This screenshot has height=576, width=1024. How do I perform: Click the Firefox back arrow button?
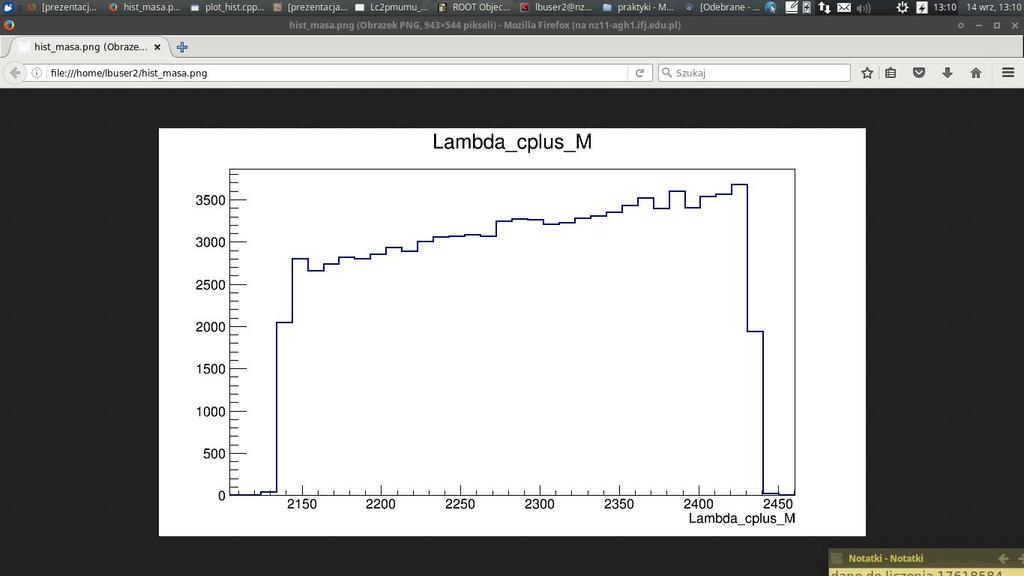tap(15, 72)
